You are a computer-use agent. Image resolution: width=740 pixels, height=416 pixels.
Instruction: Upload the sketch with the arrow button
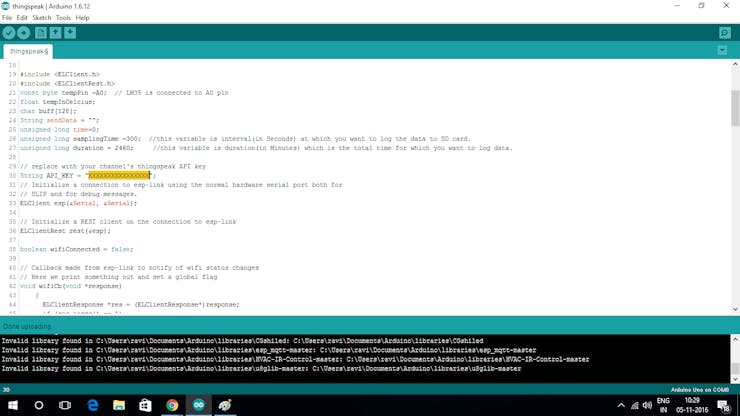pyautogui.click(x=24, y=33)
